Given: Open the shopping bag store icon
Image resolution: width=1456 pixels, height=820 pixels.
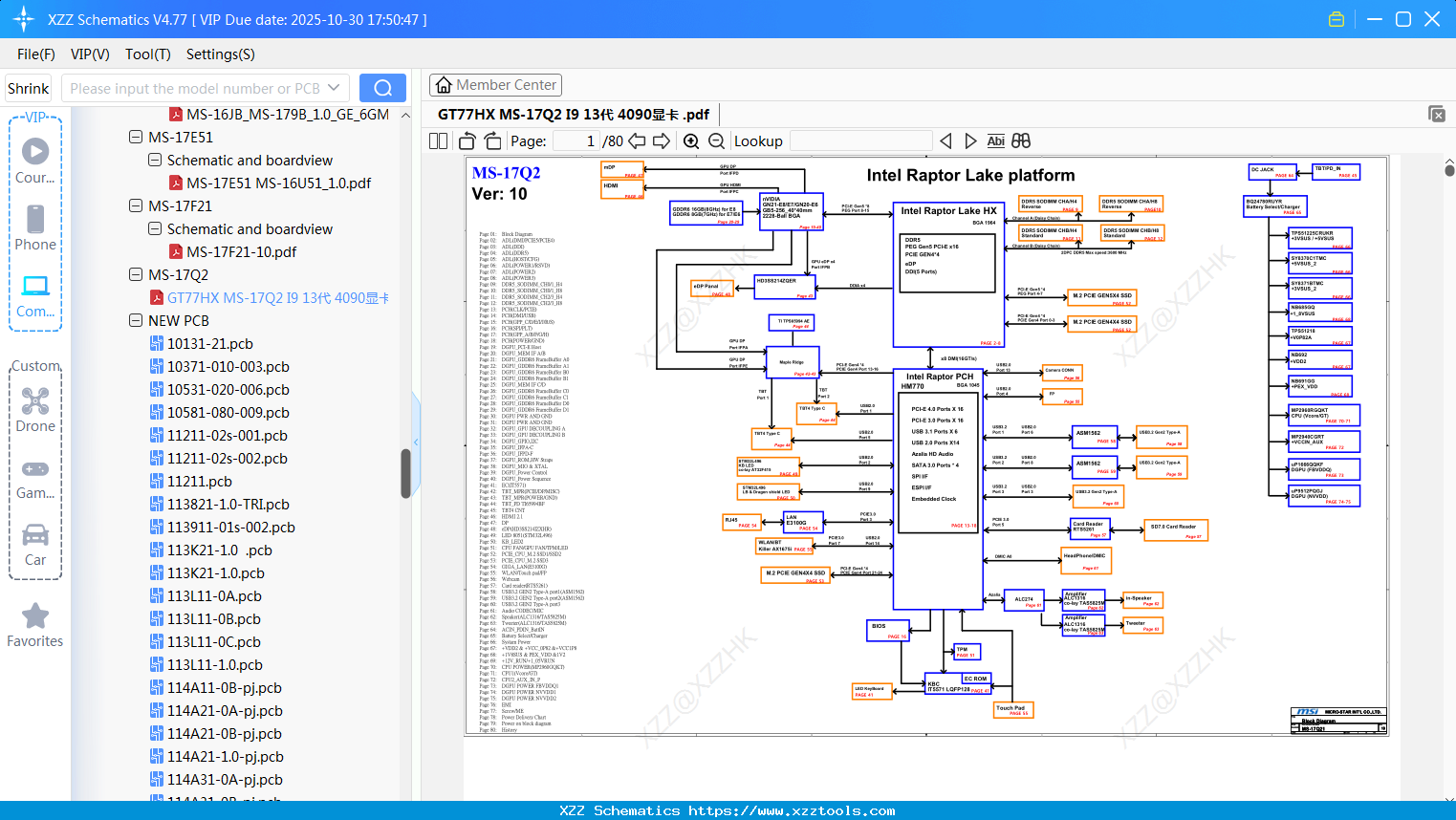Looking at the screenshot, I should (x=1336, y=19).
